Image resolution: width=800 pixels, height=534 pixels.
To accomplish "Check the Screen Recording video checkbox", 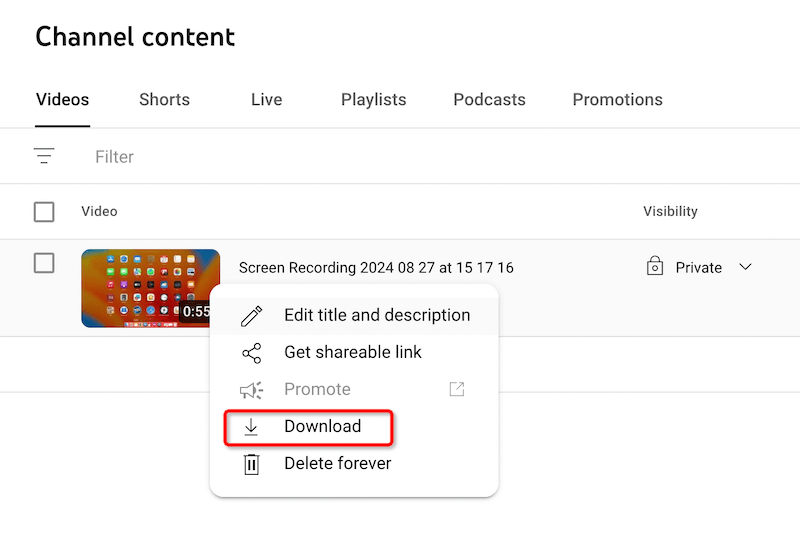I will (44, 263).
